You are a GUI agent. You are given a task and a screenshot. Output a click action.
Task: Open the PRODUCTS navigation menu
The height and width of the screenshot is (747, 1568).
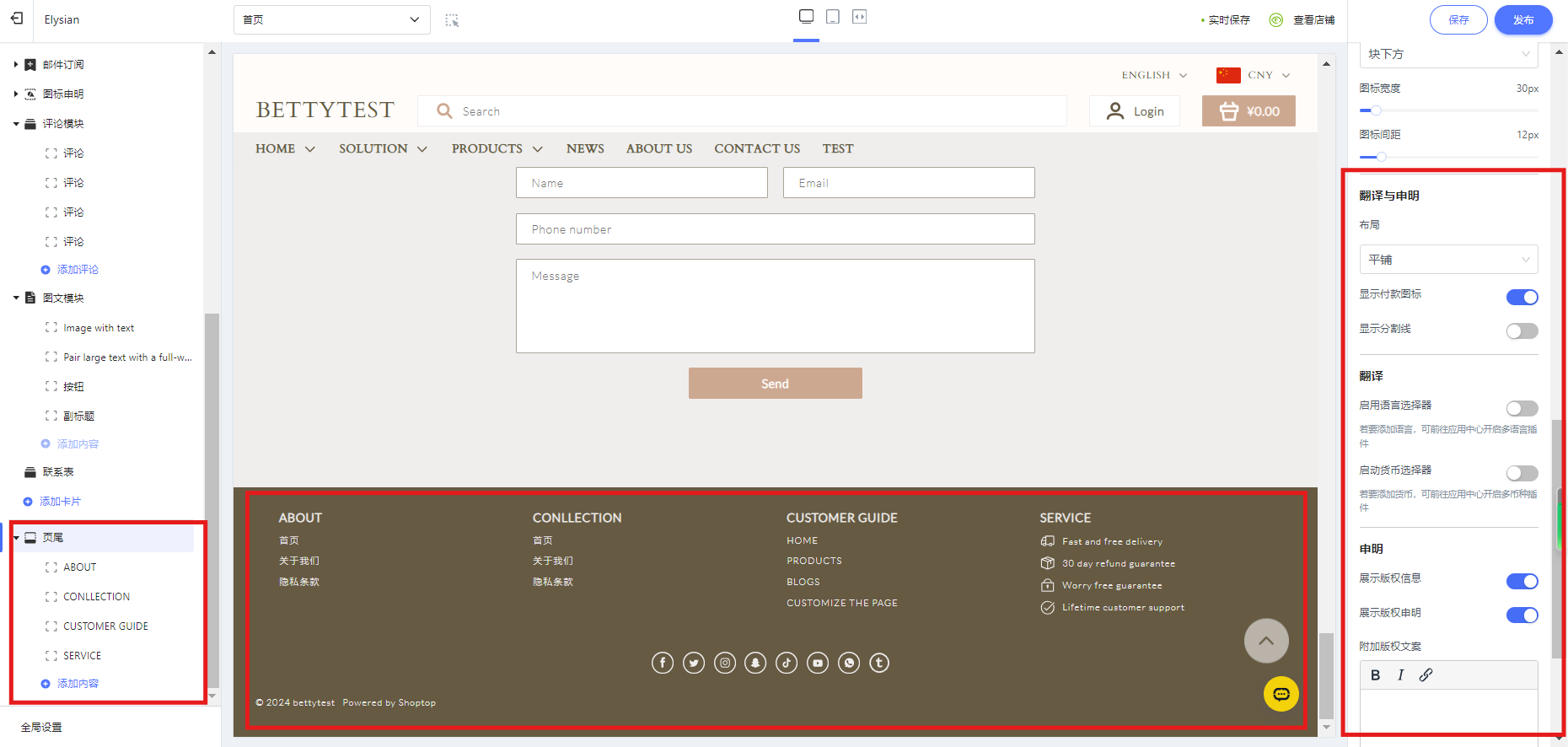tap(497, 148)
